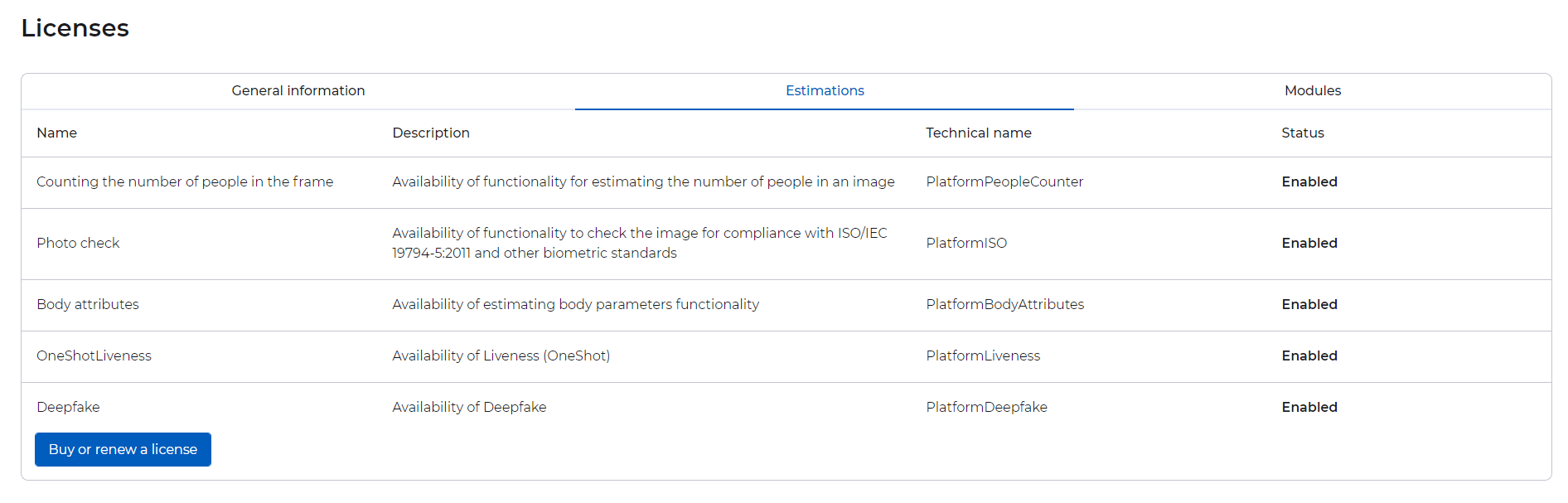Click the Description column header
1568x503 pixels.
tap(430, 133)
